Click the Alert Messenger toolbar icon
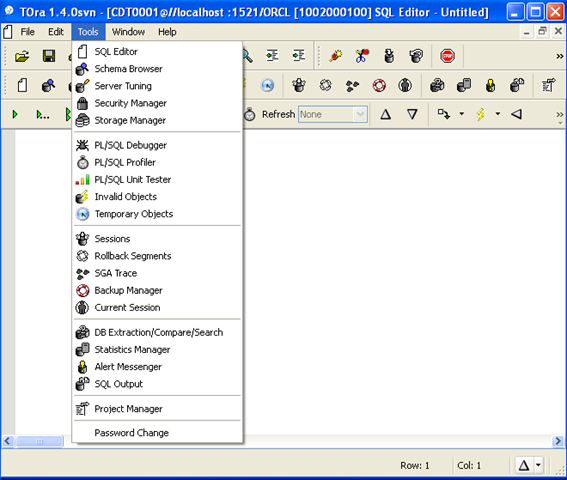Screen dimensions: 567x480 coord(490,86)
